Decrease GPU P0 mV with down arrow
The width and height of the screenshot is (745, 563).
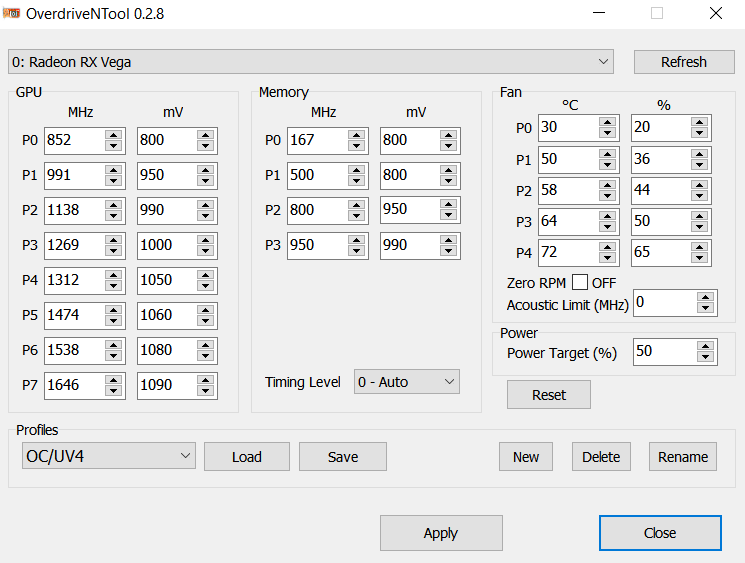[205, 146]
